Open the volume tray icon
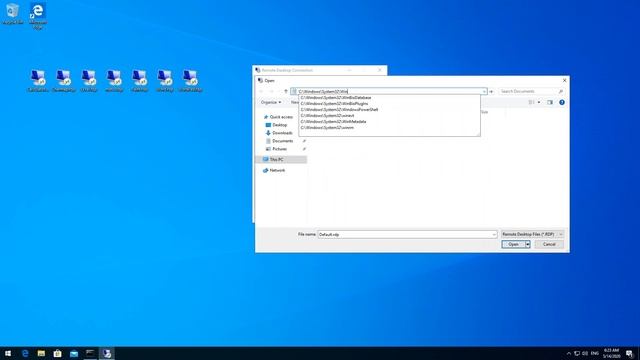640x360 pixels. click(585, 353)
